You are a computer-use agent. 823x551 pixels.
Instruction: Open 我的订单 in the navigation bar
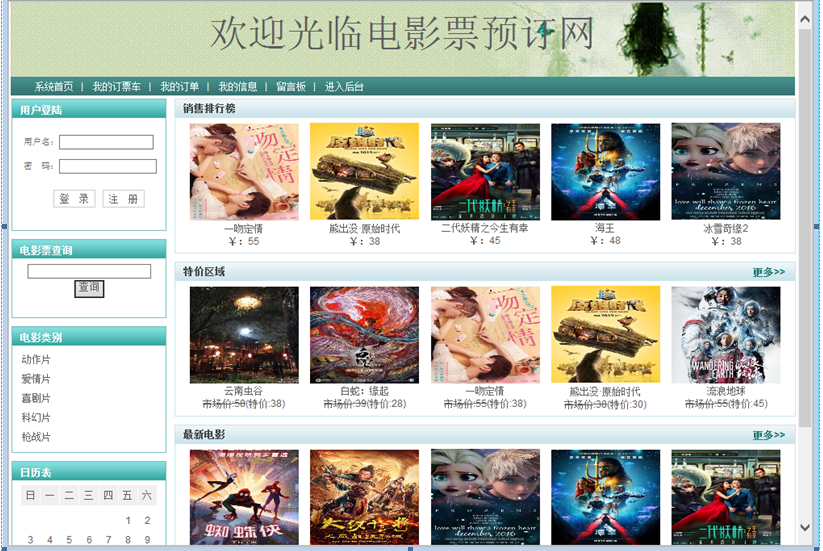coord(180,87)
